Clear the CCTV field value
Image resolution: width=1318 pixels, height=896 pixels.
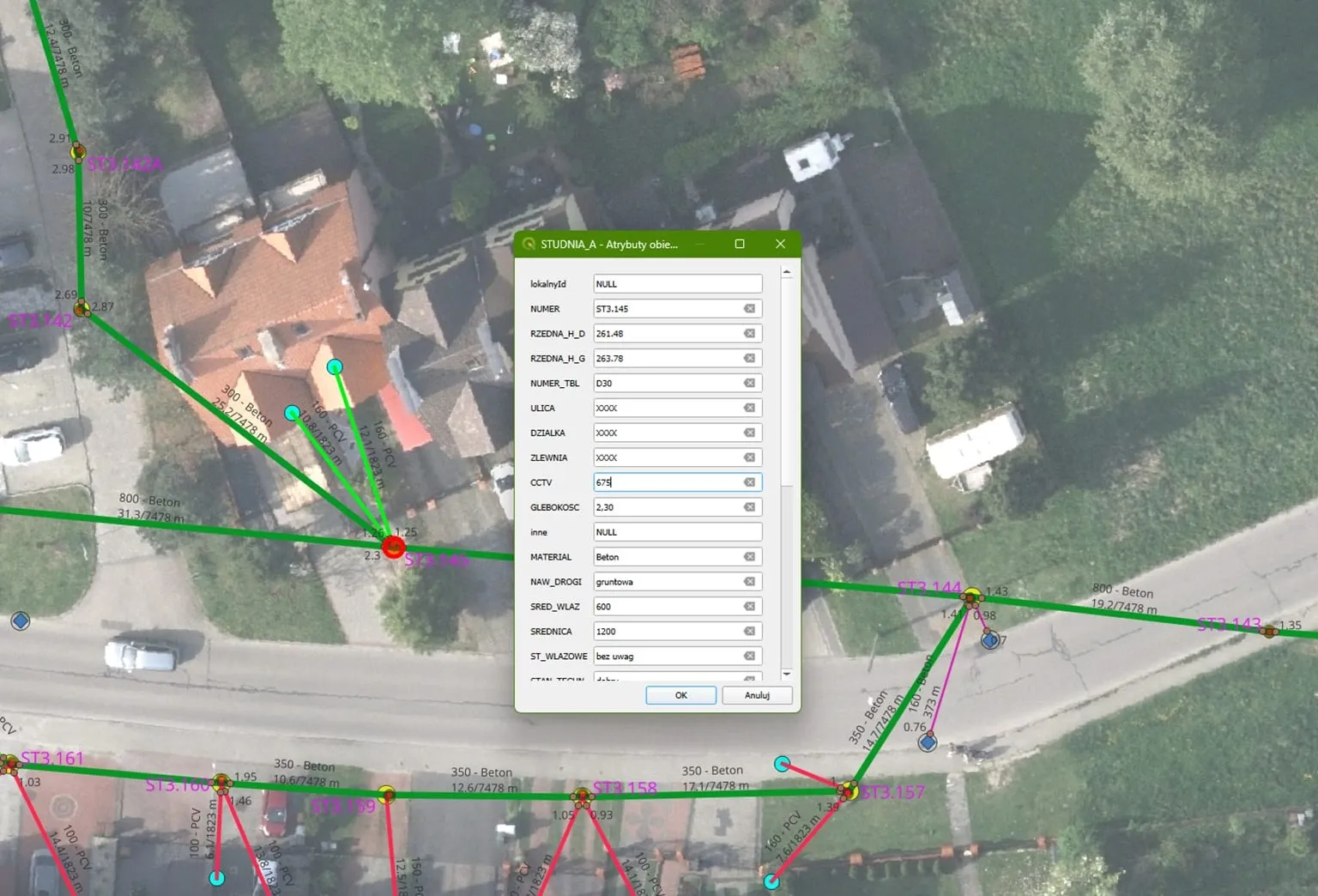coord(749,483)
